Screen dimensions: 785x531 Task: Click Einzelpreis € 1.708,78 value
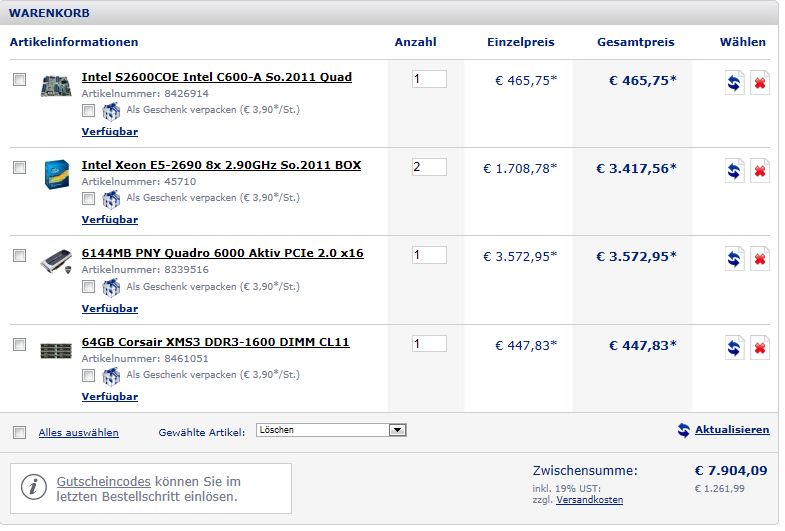pyautogui.click(x=520, y=169)
